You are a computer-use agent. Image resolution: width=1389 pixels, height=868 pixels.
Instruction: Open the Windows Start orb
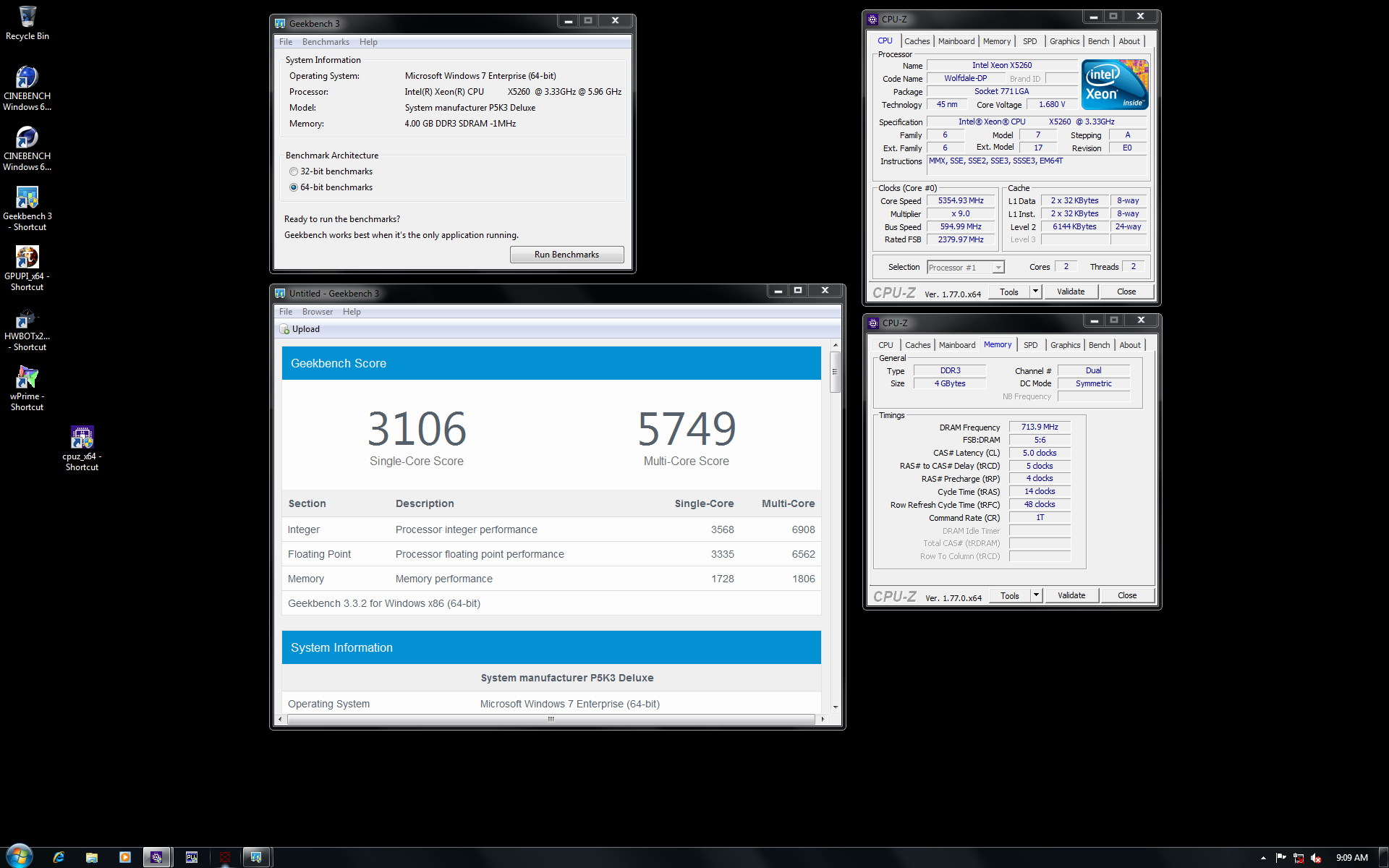coord(20,856)
